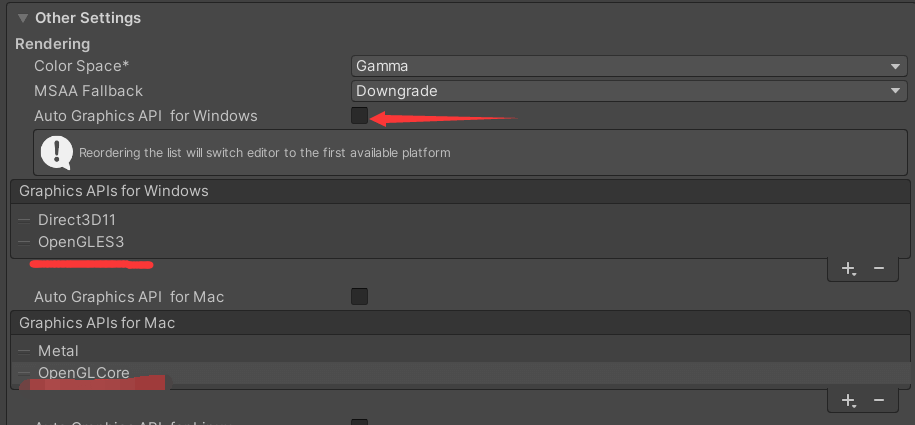The image size is (915, 425).
Task: Grab the OpenGLCore reorder handle
Action: pos(24,373)
